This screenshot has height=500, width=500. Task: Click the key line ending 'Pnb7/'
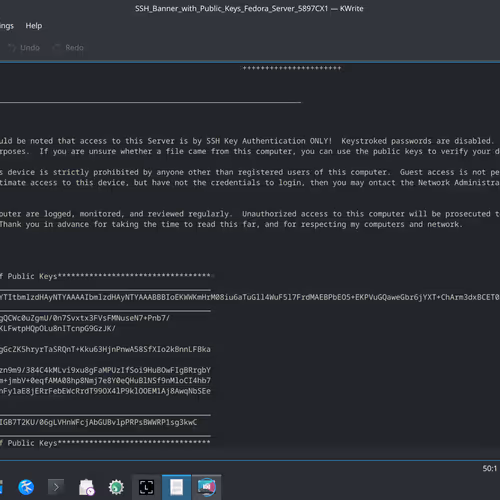[x=85, y=318]
